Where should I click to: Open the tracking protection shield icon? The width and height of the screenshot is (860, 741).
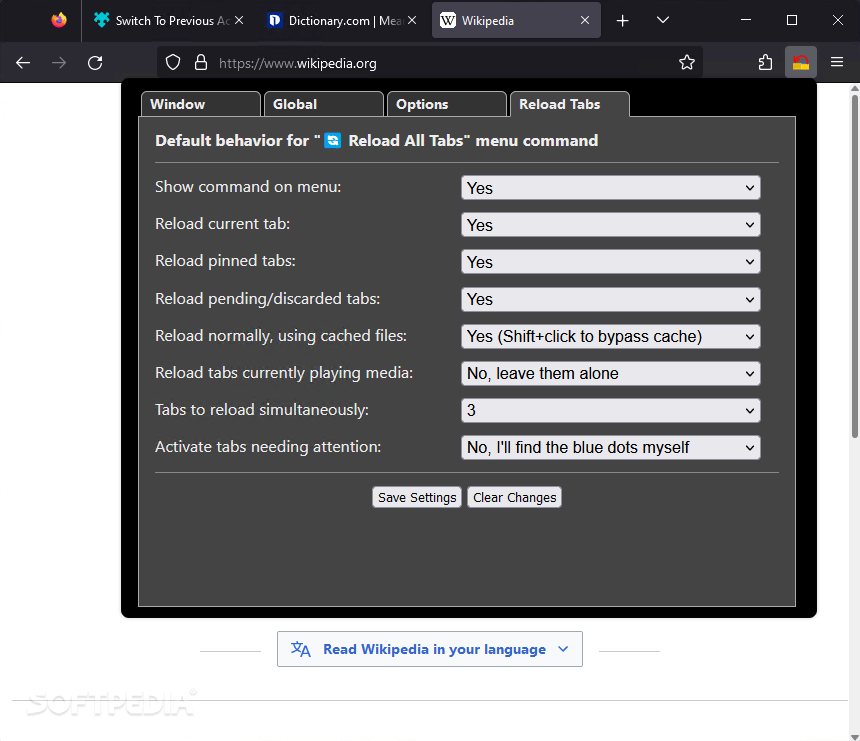tap(173, 63)
